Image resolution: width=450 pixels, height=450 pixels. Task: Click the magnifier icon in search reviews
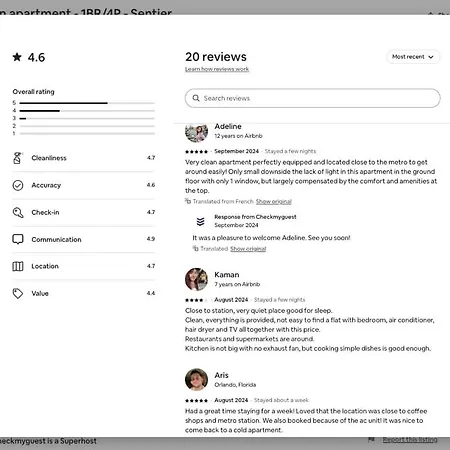[x=196, y=98]
